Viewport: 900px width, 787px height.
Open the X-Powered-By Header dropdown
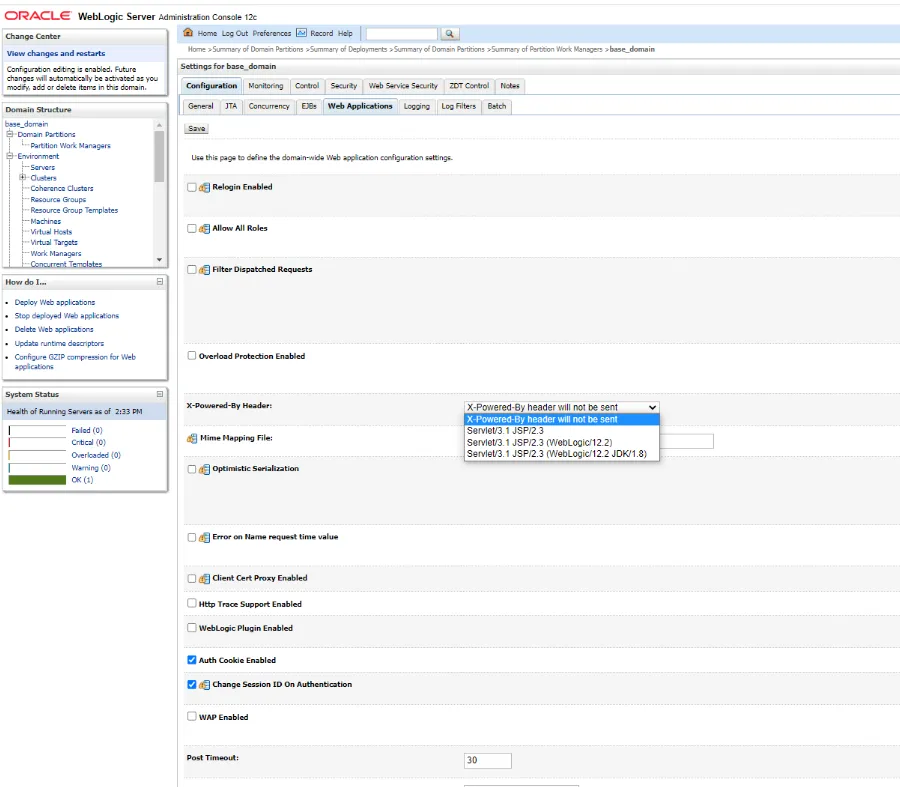click(x=561, y=407)
